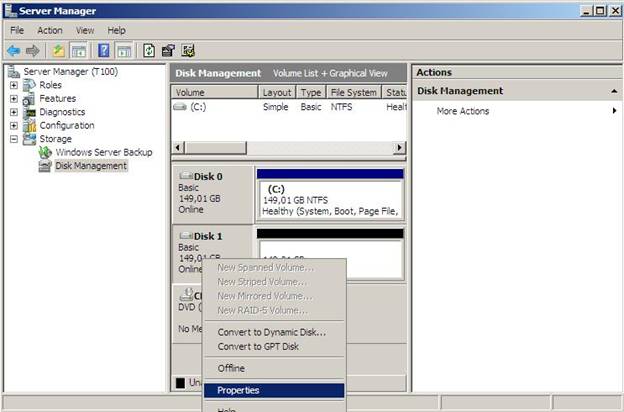Select the (C:) partition block on Disk 0
Screen dimensions: 624x412
tap(330, 199)
